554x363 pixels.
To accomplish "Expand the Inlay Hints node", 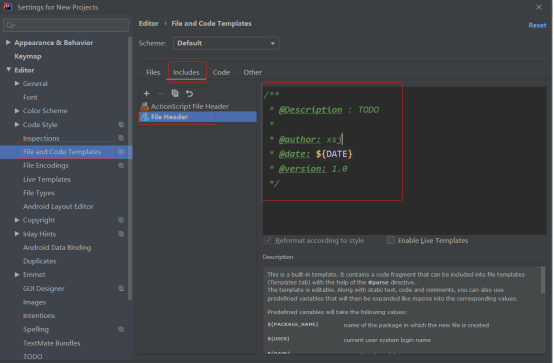I will tap(17, 234).
